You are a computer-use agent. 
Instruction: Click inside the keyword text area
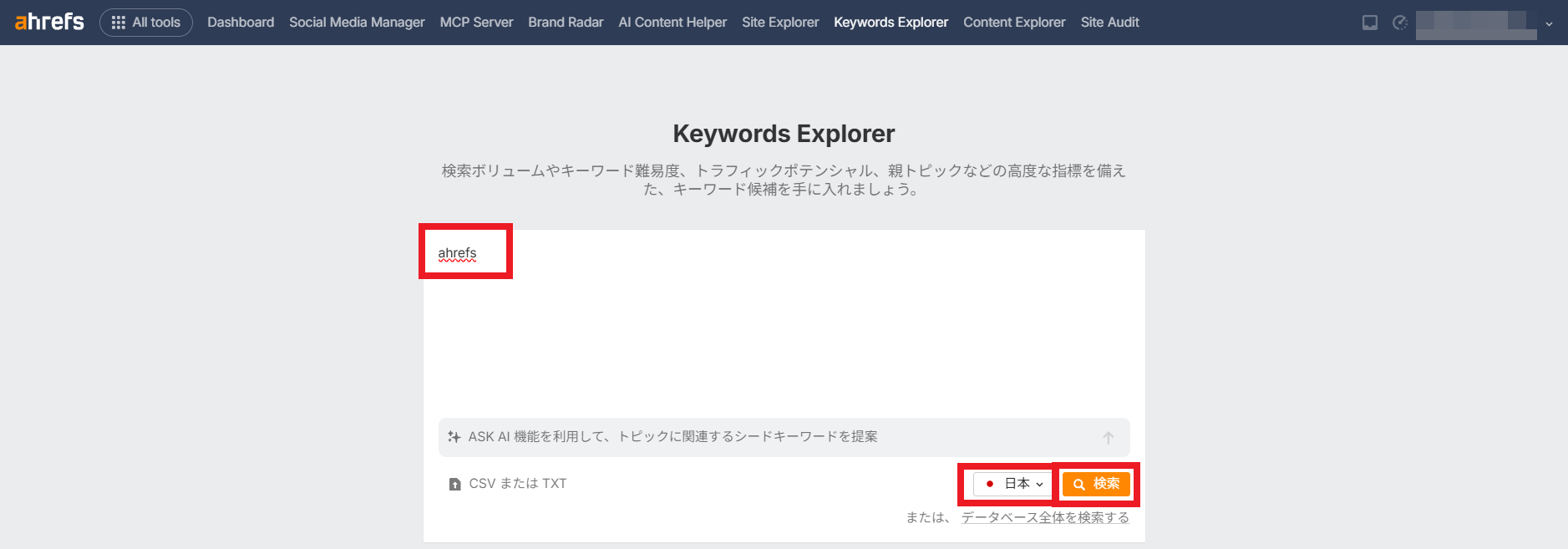(784, 322)
